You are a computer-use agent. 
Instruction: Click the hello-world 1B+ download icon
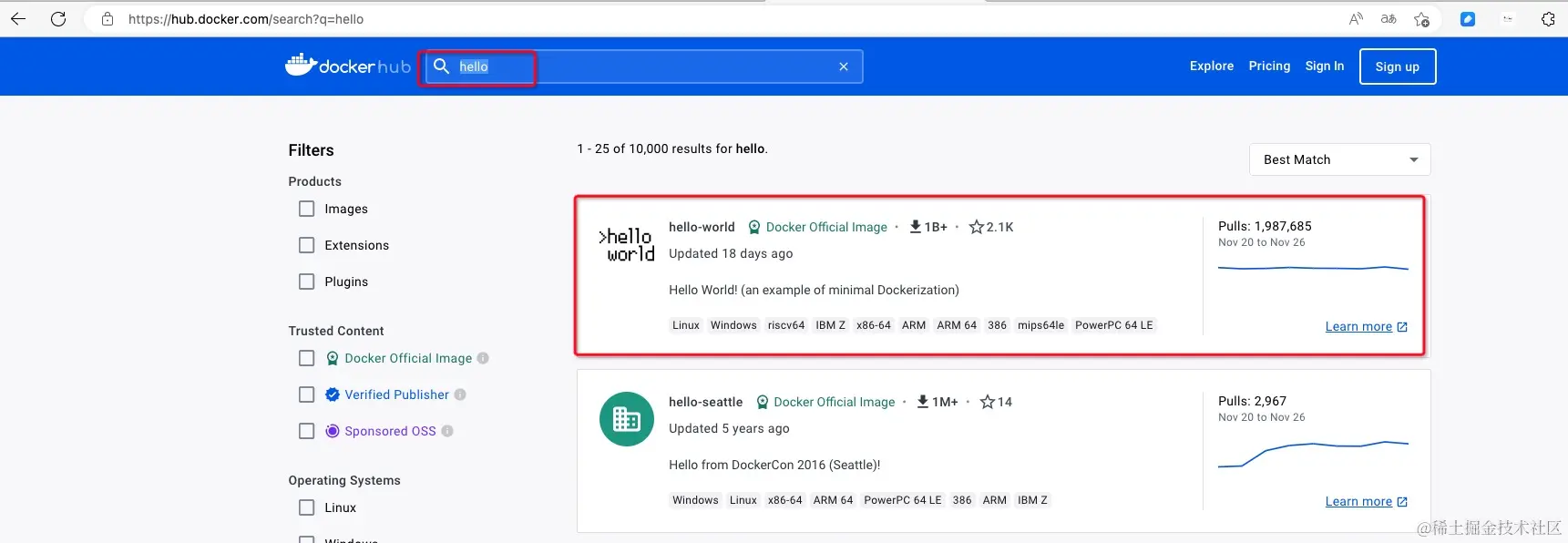pos(915,227)
